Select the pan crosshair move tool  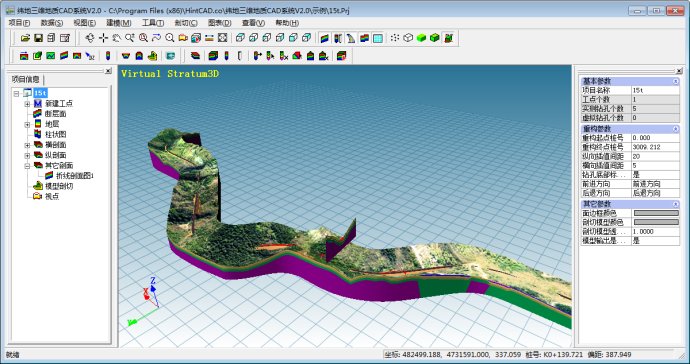(103, 38)
